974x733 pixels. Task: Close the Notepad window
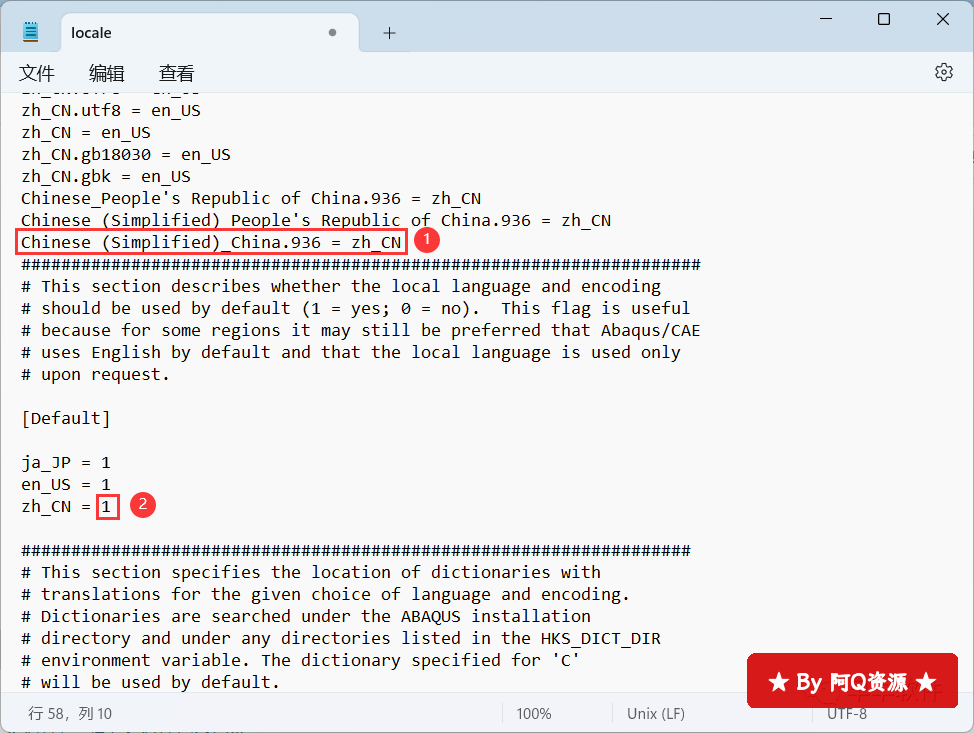tap(943, 19)
